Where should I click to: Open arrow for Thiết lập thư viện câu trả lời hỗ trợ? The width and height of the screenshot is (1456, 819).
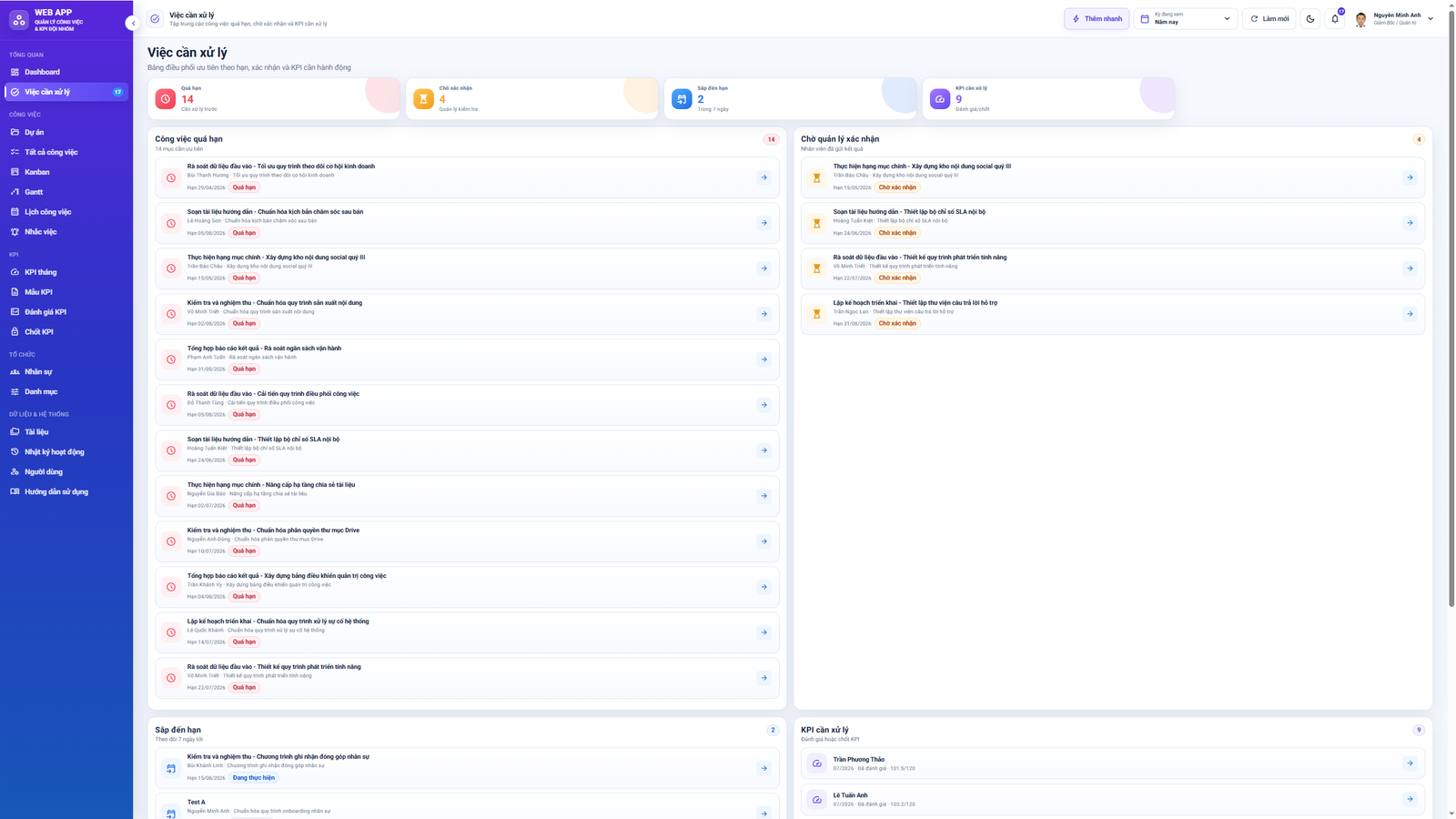pos(1410,314)
